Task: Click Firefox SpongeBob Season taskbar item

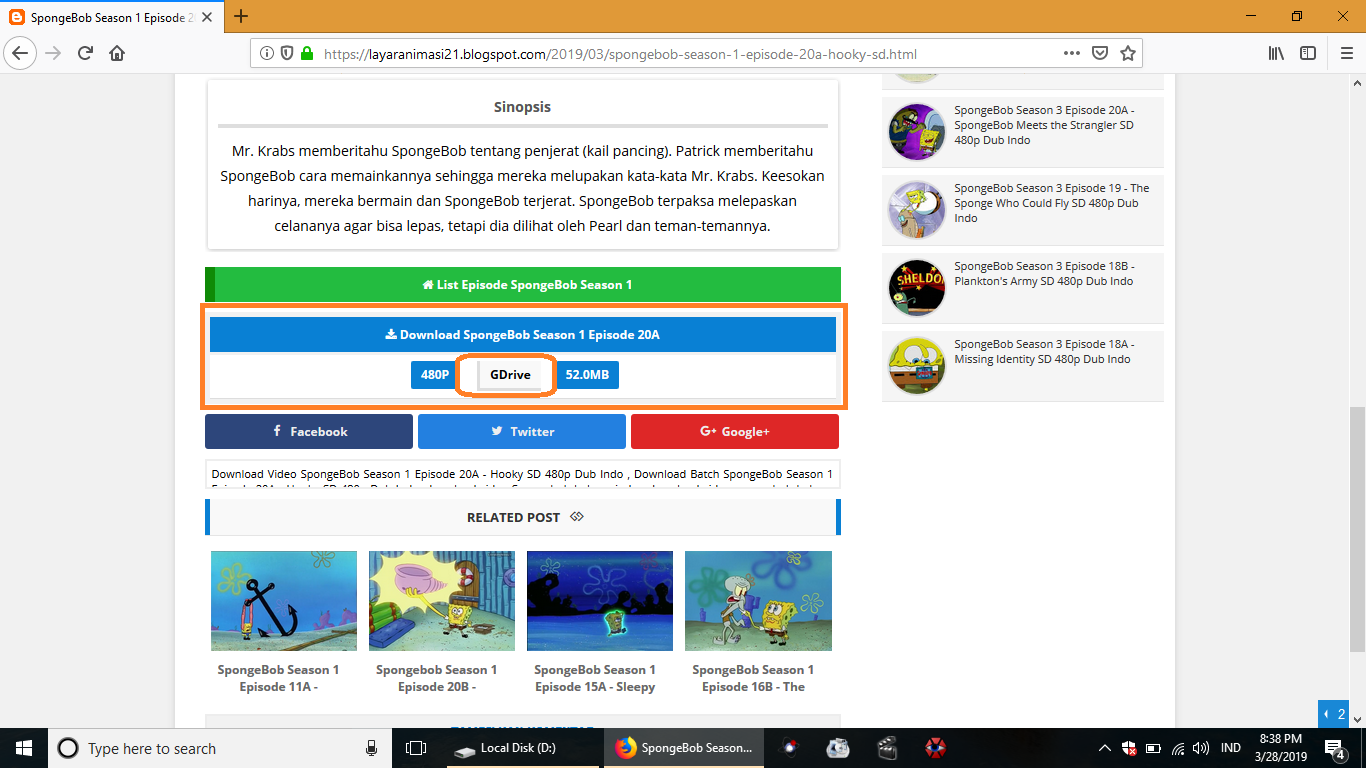Action: click(x=684, y=748)
